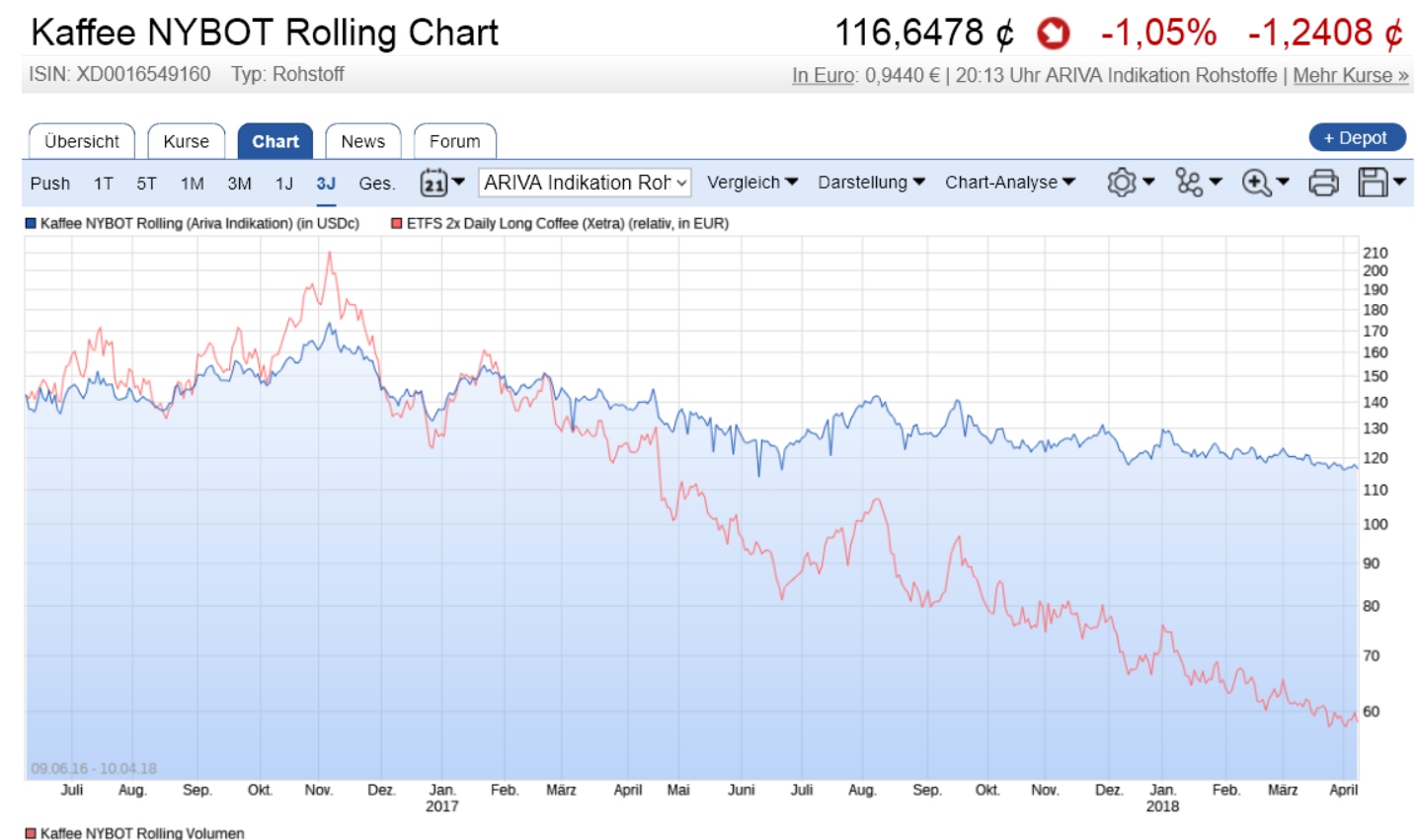
Task: Click the share nodes icon
Action: (1189, 183)
